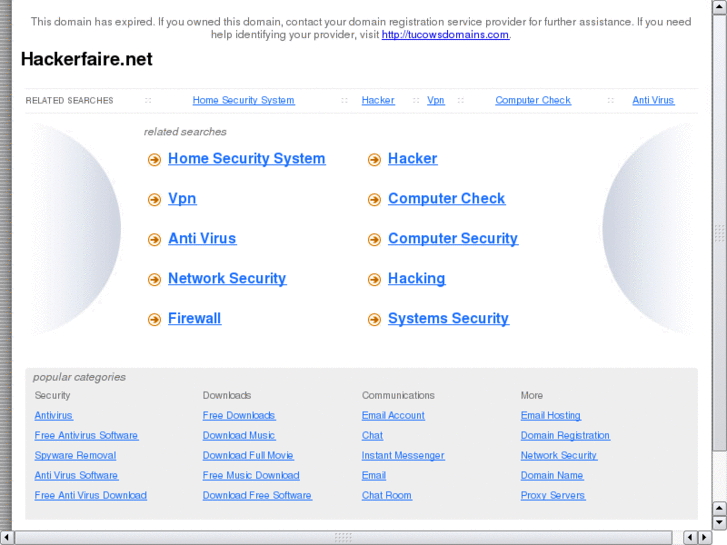
Task: Click orange arrow icon beside Home Security System
Action: click(154, 160)
